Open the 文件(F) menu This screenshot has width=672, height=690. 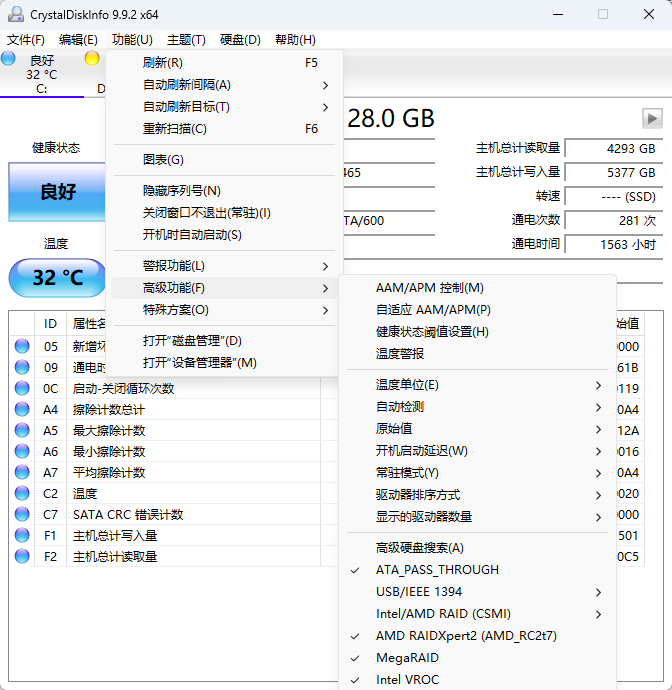pyautogui.click(x=26, y=40)
